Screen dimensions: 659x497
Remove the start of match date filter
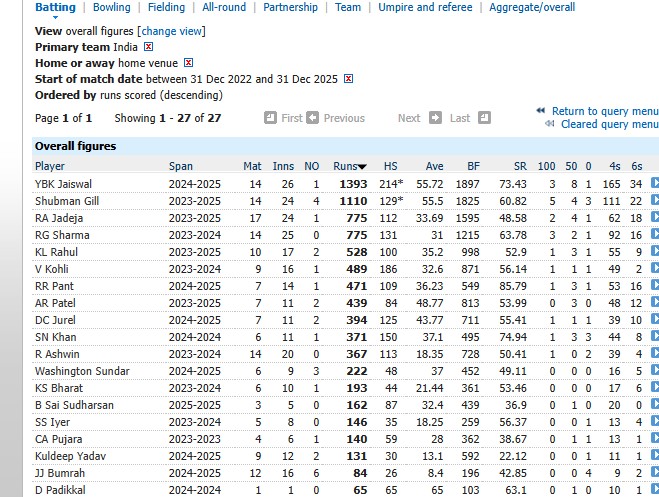[348, 79]
